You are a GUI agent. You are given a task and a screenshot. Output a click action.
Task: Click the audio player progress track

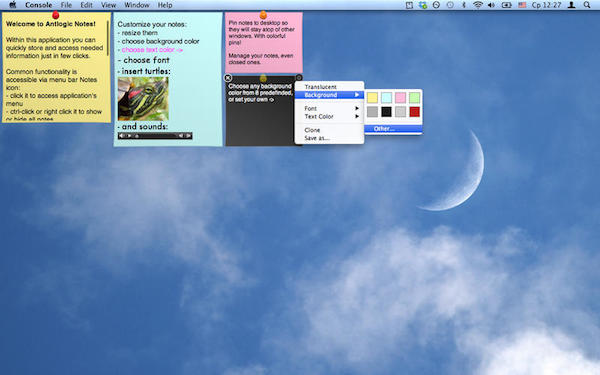coord(157,135)
